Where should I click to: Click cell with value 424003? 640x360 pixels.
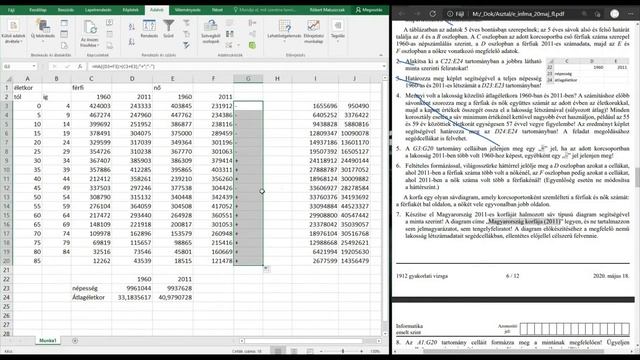point(91,106)
